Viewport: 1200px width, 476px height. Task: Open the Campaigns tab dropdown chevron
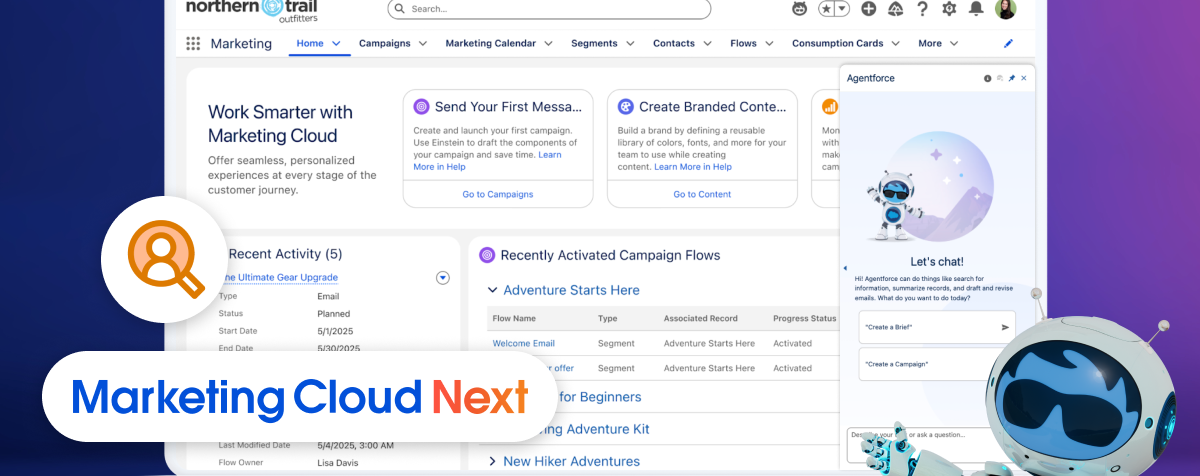(x=423, y=44)
